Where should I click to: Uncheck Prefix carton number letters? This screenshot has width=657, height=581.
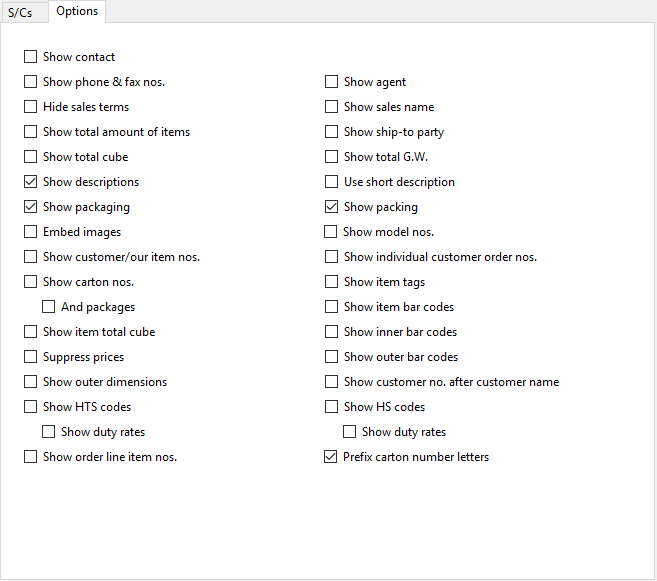(x=331, y=457)
